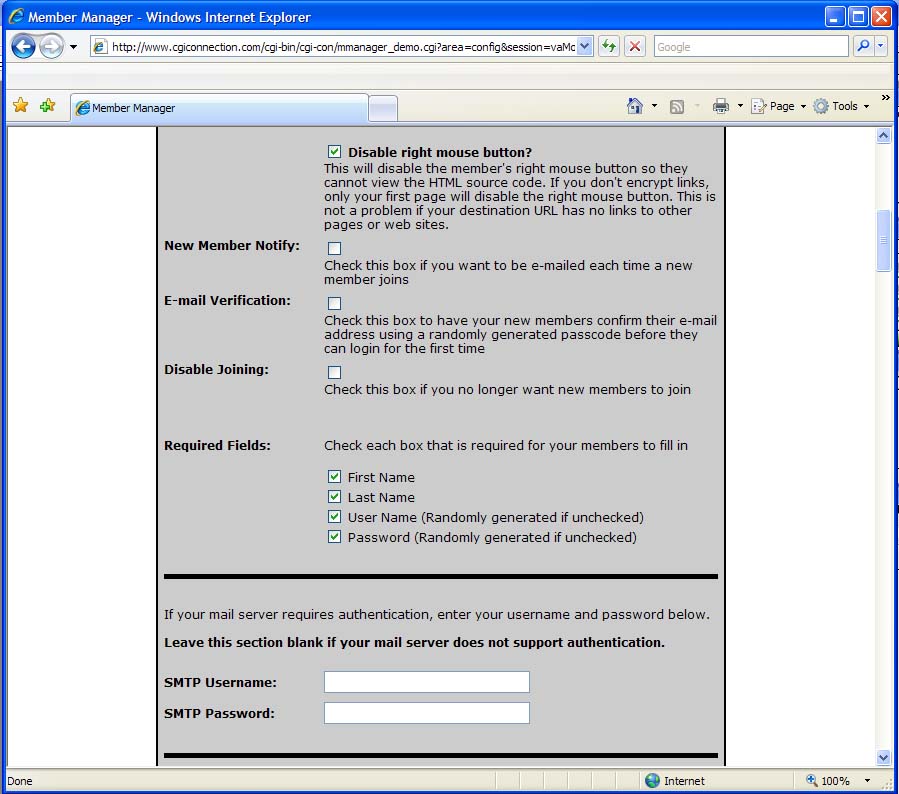Maximize the Internet Explorer window
Viewport: 899px width, 794px height.
pos(858,17)
